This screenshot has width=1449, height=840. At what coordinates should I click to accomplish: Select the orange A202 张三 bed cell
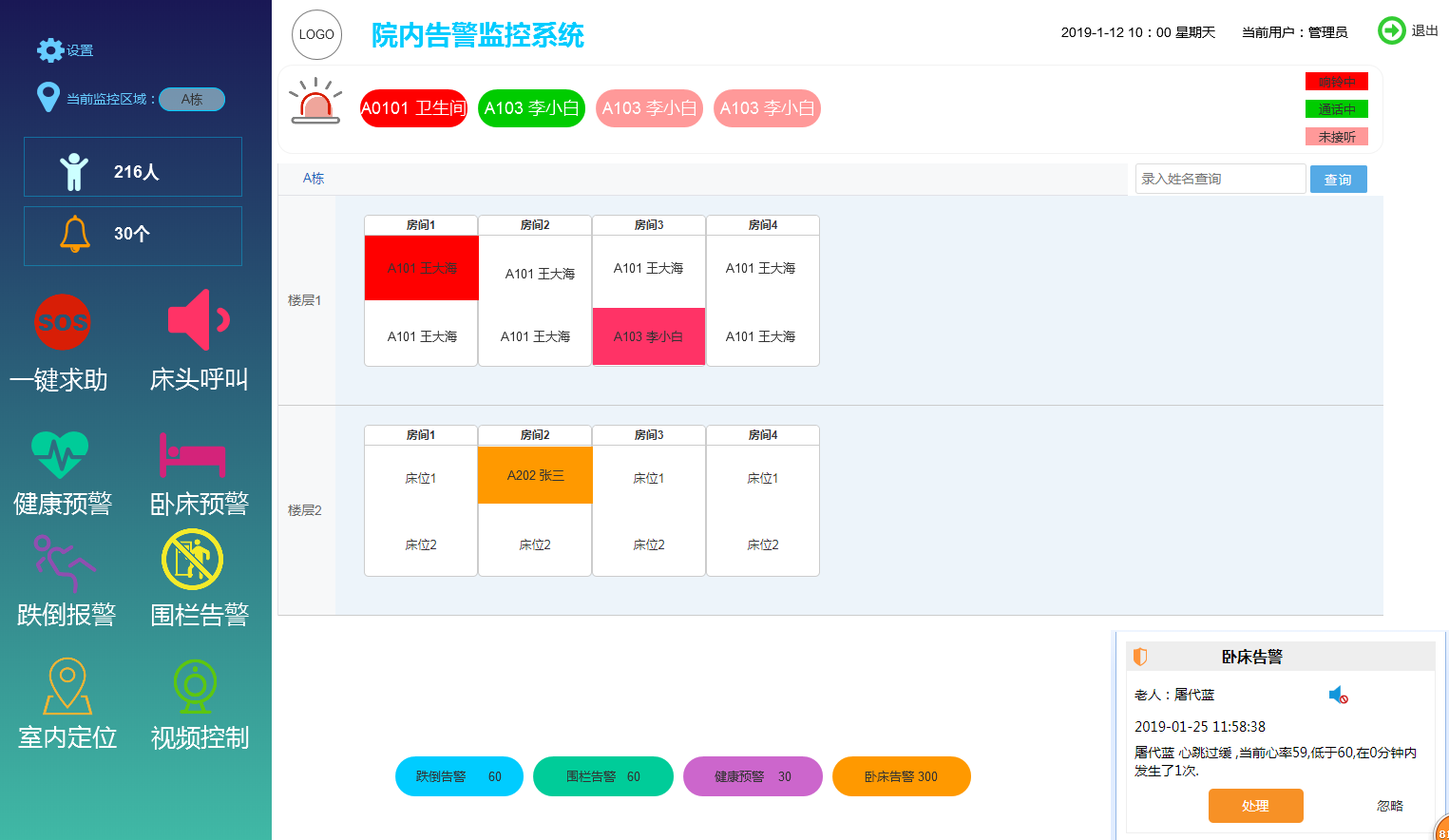pyautogui.click(x=535, y=475)
